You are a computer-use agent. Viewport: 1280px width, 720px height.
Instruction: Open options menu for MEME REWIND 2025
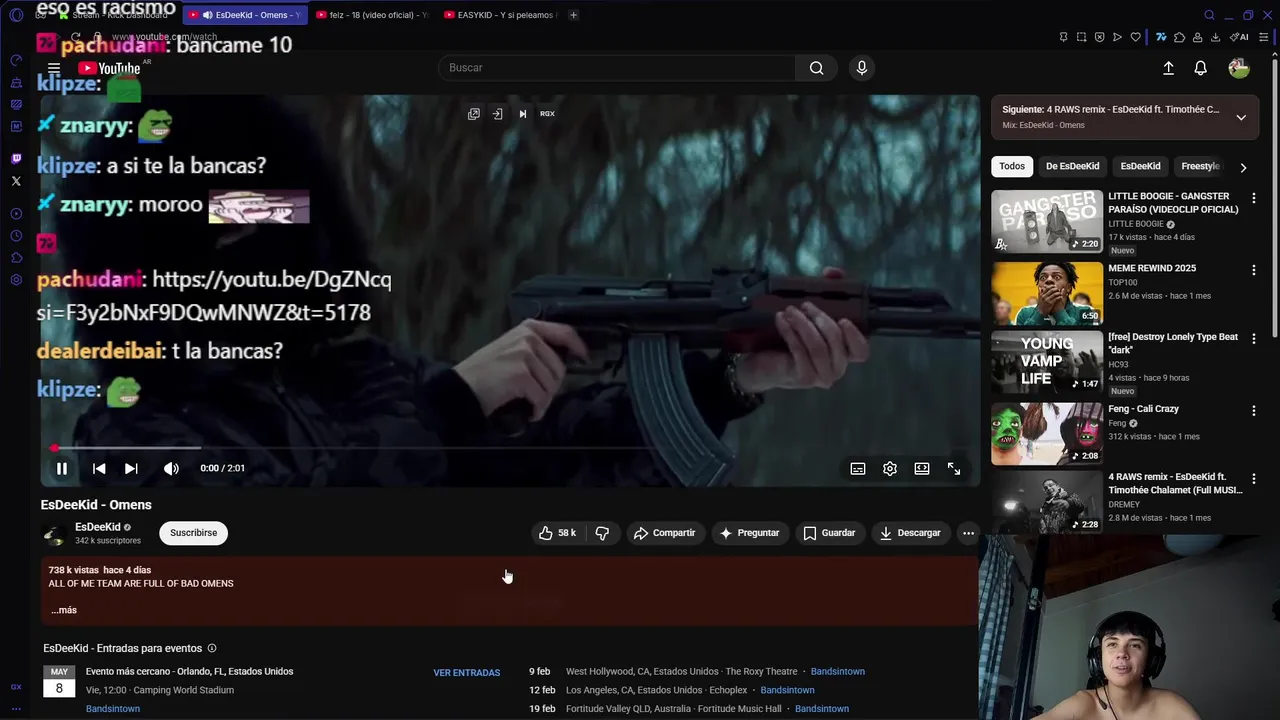click(1253, 270)
